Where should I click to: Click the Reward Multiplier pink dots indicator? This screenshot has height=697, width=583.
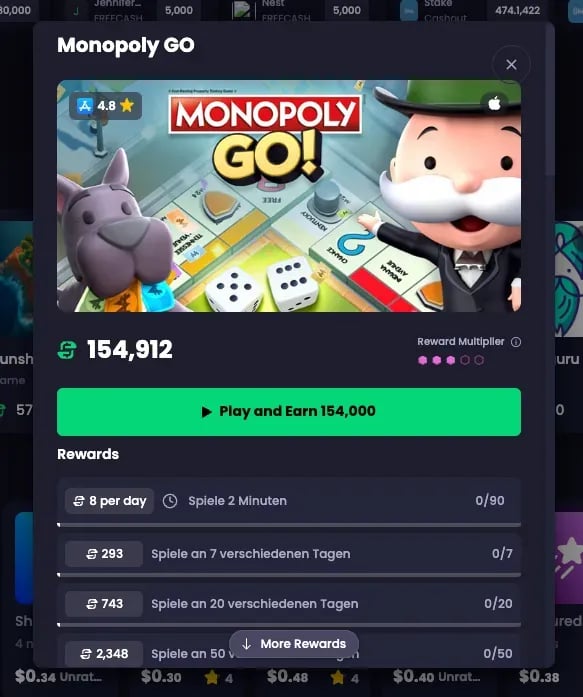click(451, 360)
